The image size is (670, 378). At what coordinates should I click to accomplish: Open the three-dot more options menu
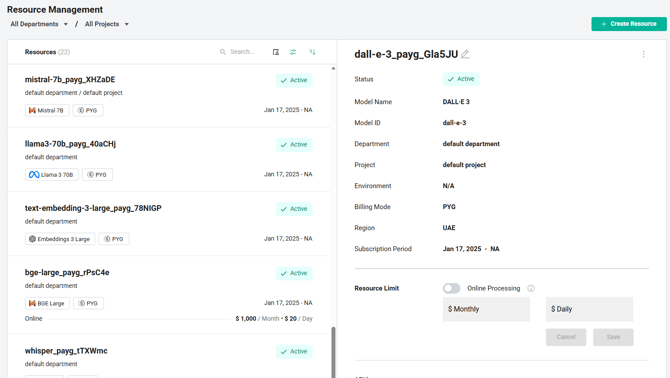[x=644, y=54]
